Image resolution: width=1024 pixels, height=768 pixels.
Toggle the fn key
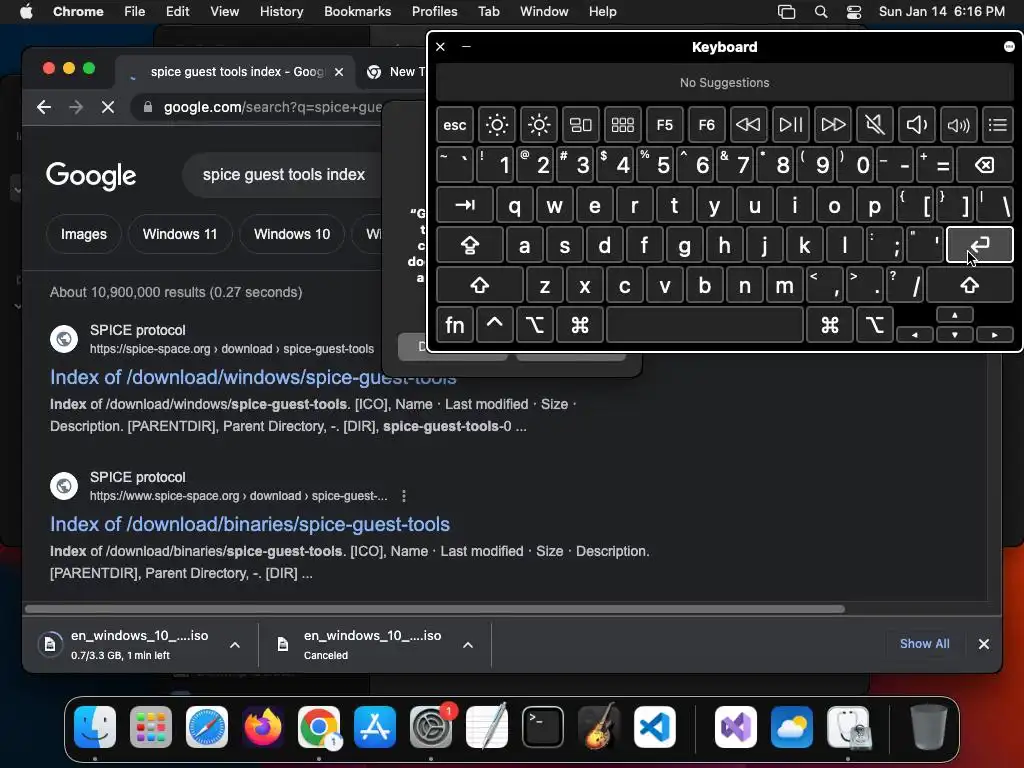tap(455, 325)
